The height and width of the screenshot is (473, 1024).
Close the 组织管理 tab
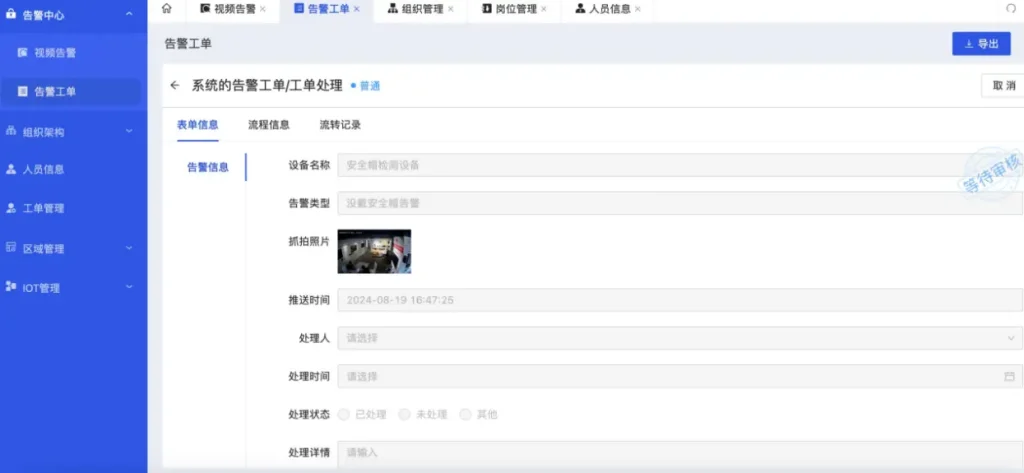451,9
